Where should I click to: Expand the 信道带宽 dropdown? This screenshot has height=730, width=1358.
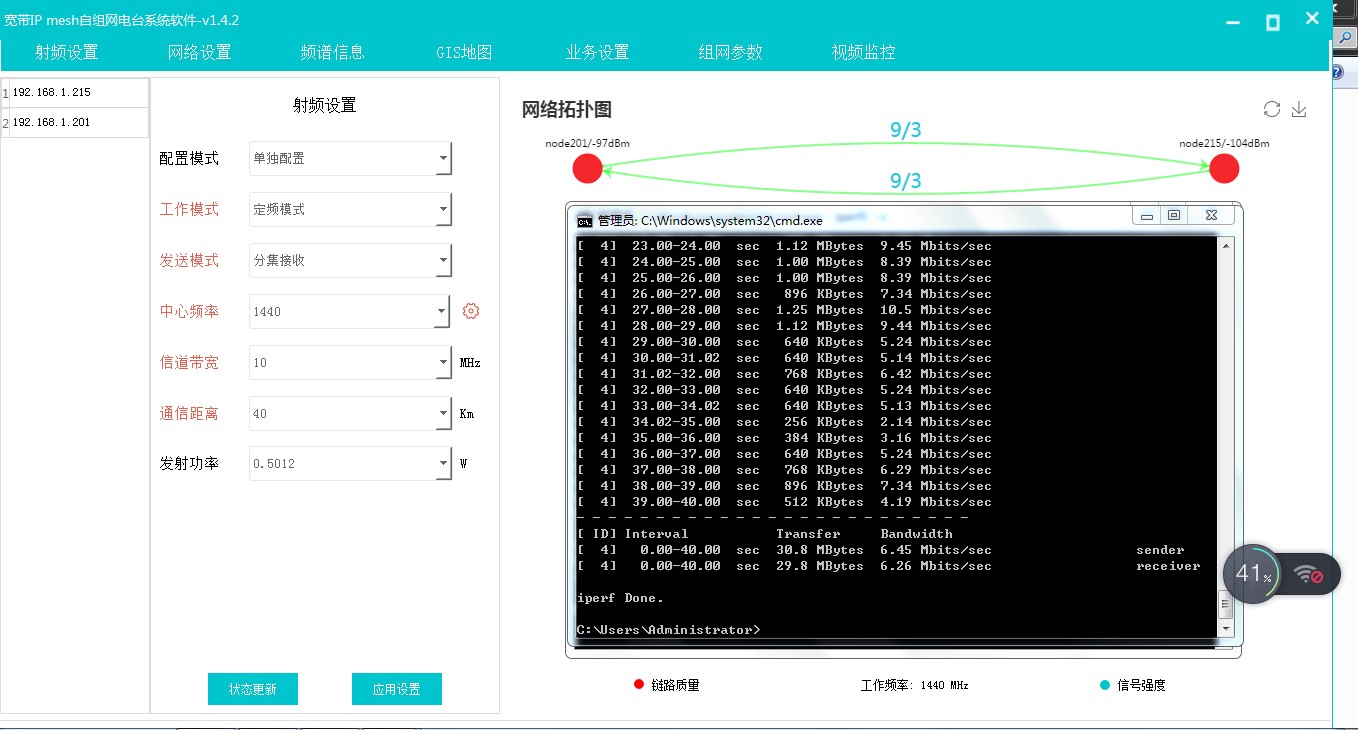pos(443,362)
